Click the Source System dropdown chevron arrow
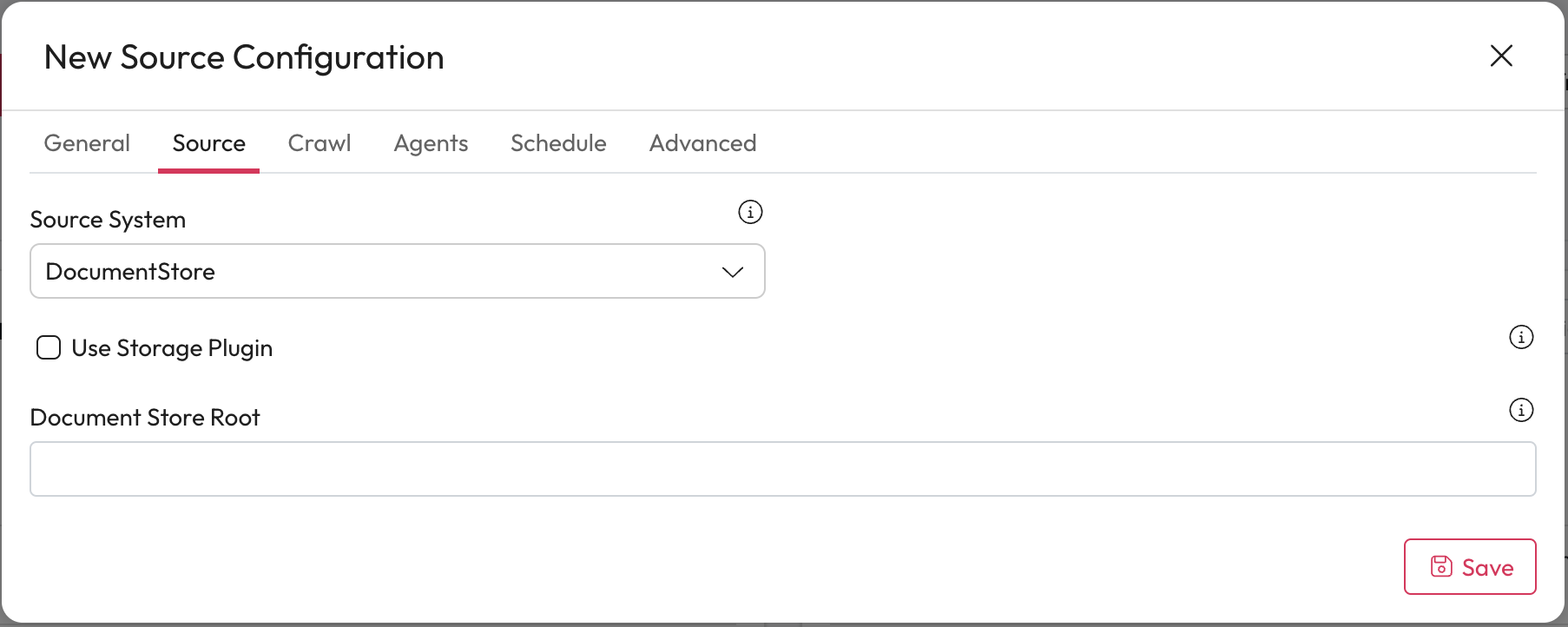1568x627 pixels. [x=733, y=272]
